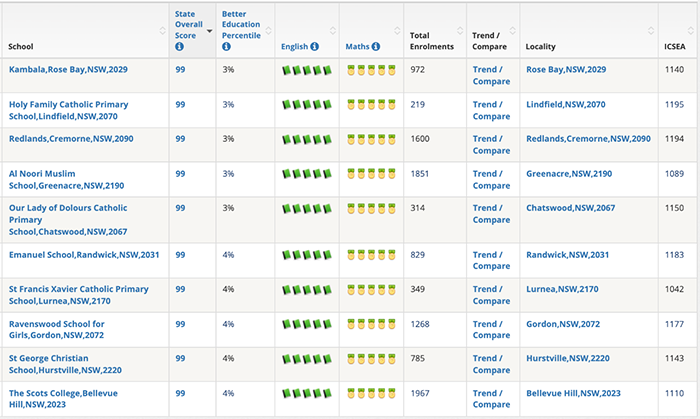Open The Scots College link
Screen dimensions: 700x419
[x=63, y=398]
